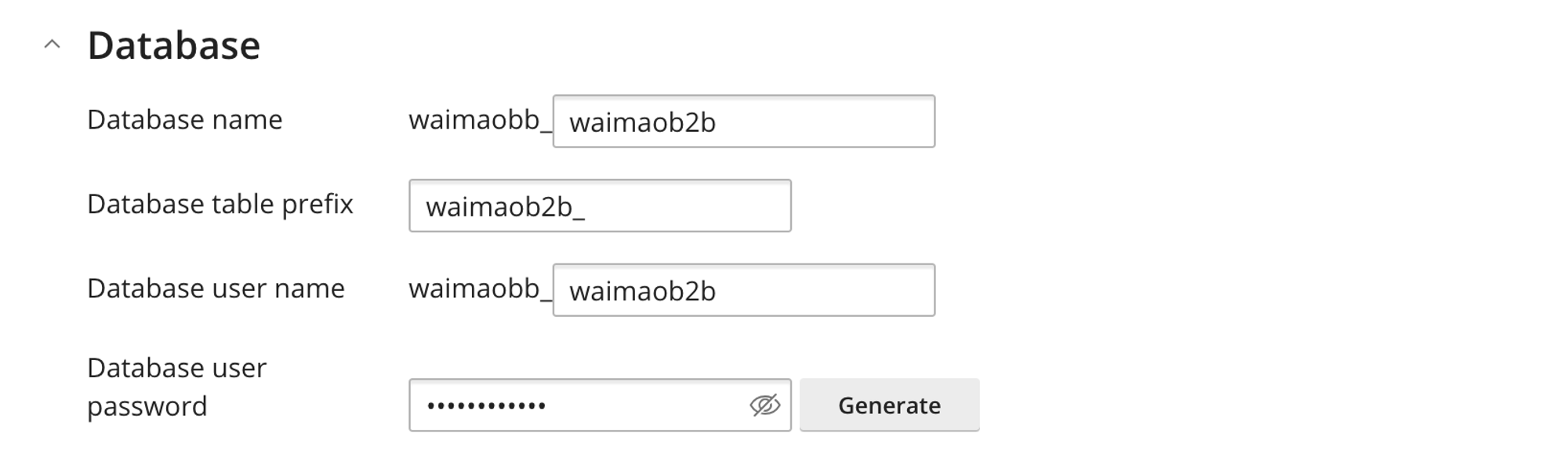1568x462 pixels.
Task: Click the Database section heading
Action: [x=174, y=45]
